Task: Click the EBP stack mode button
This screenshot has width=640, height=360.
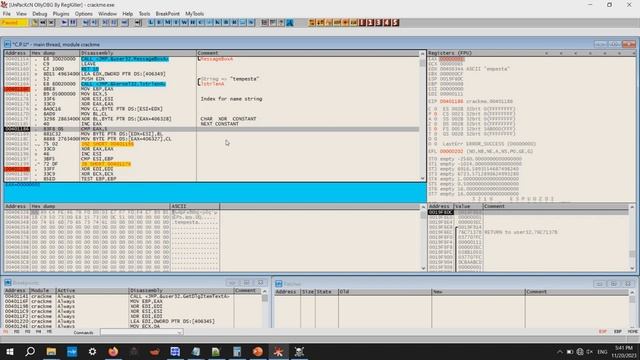Action: (618, 332)
